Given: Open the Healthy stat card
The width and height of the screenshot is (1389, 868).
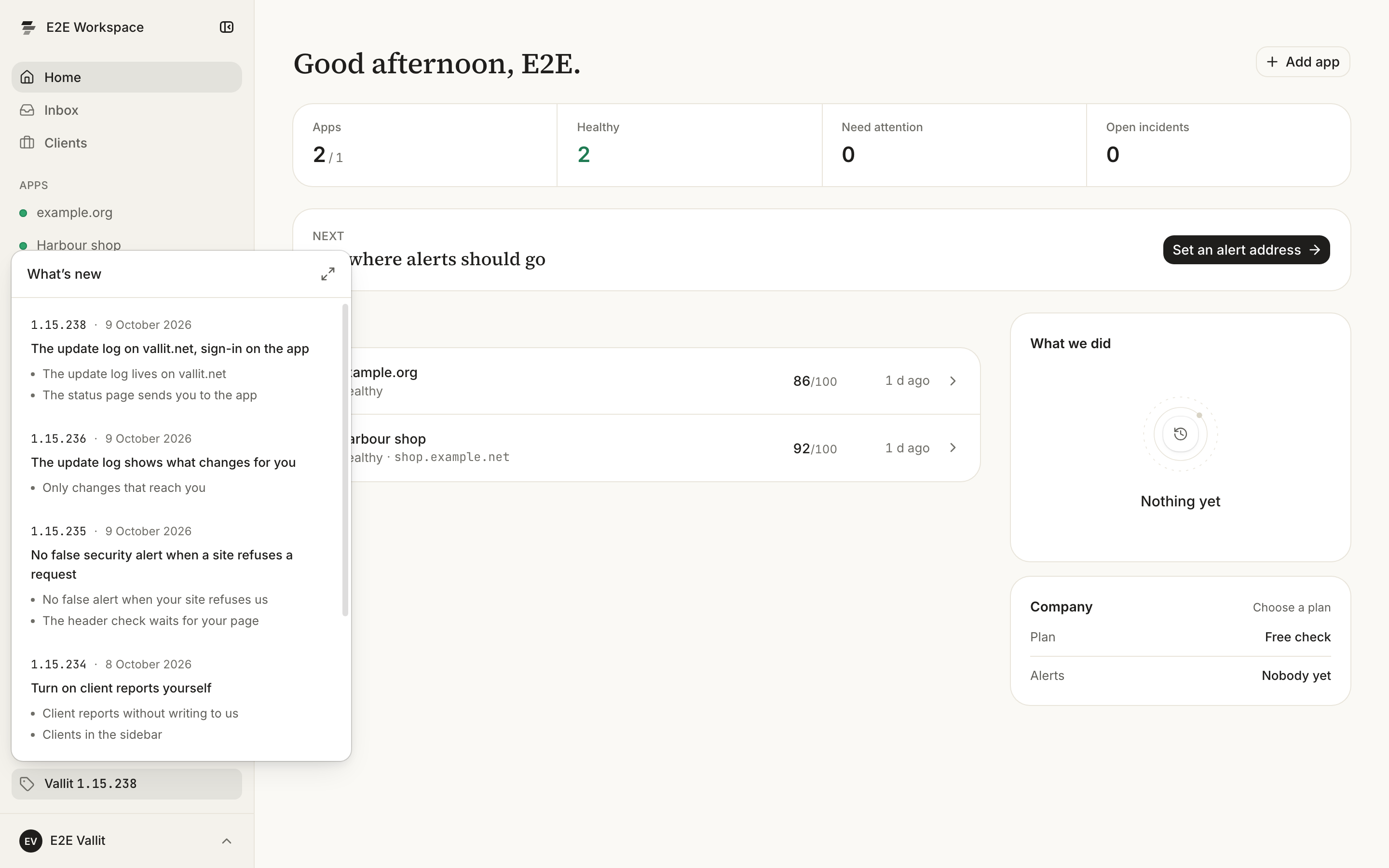Looking at the screenshot, I should pyautogui.click(x=689, y=145).
